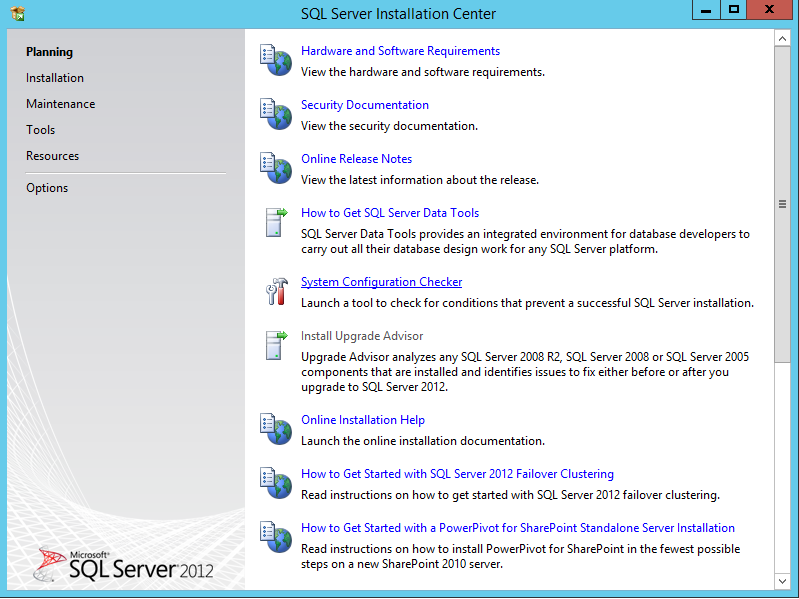
Task: Click the Hardware and Software Requirements globe icon
Action: point(276,60)
